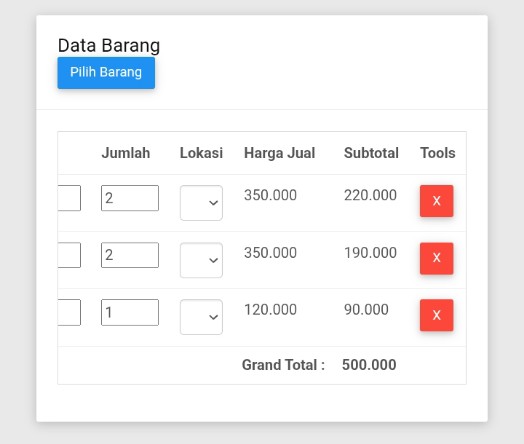Click the Jumlah column header
The image size is (524, 444).
tap(126, 153)
